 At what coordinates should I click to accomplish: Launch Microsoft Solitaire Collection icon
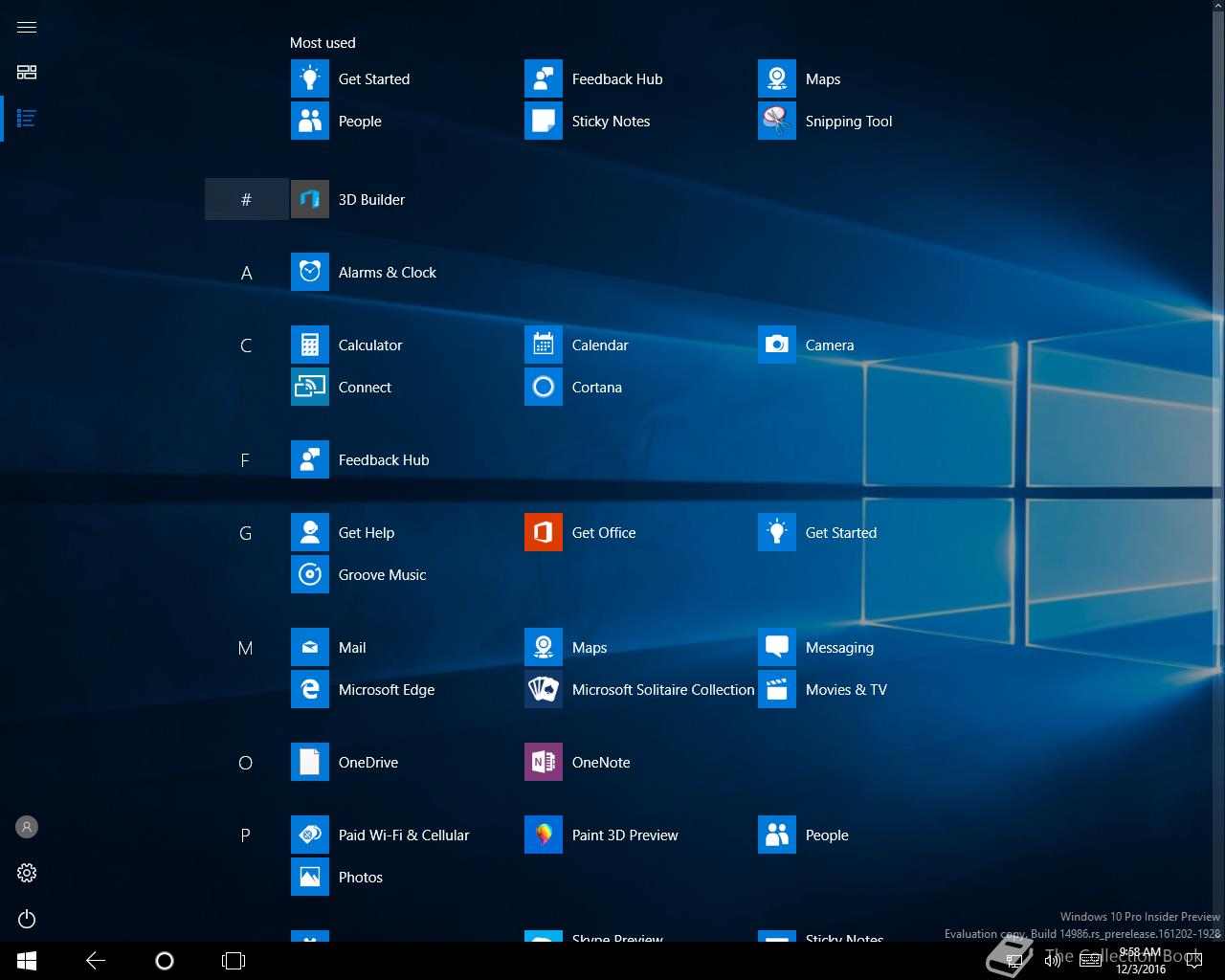pos(544,689)
